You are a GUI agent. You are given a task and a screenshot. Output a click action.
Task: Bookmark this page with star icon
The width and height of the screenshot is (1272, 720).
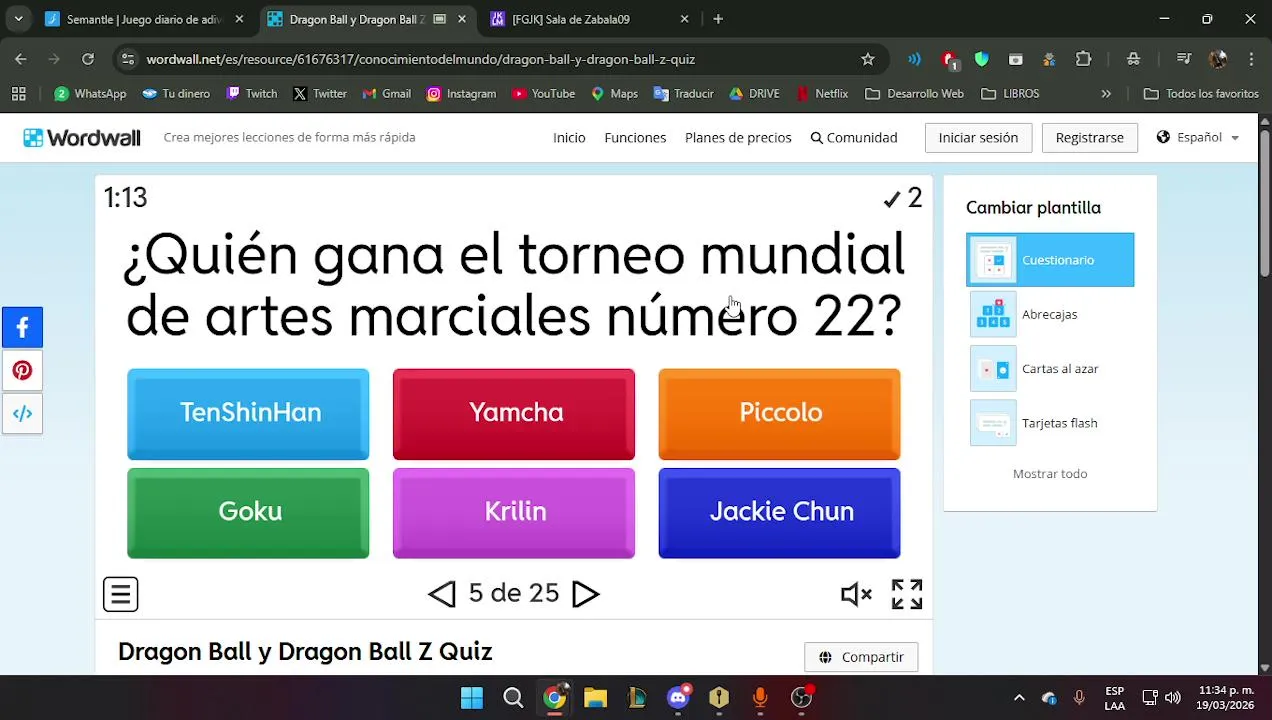point(868,59)
